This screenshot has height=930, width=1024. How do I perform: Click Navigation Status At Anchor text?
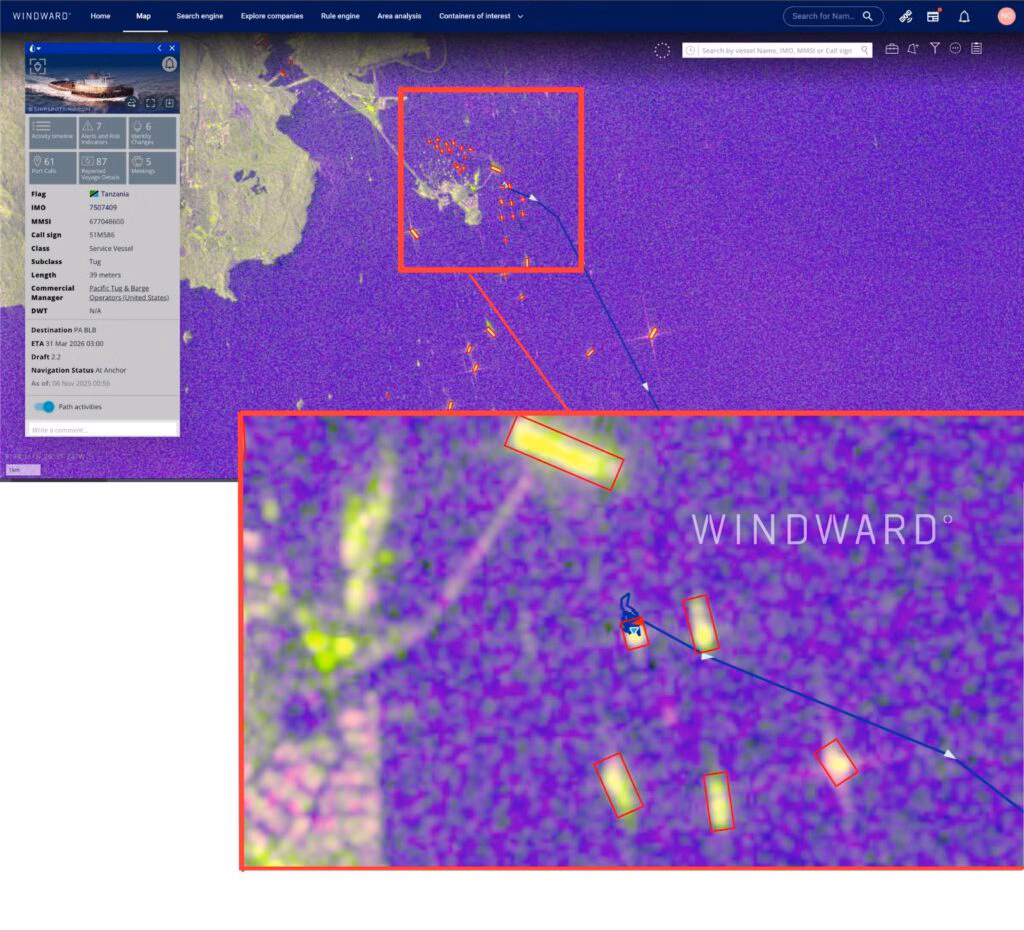tap(78, 370)
